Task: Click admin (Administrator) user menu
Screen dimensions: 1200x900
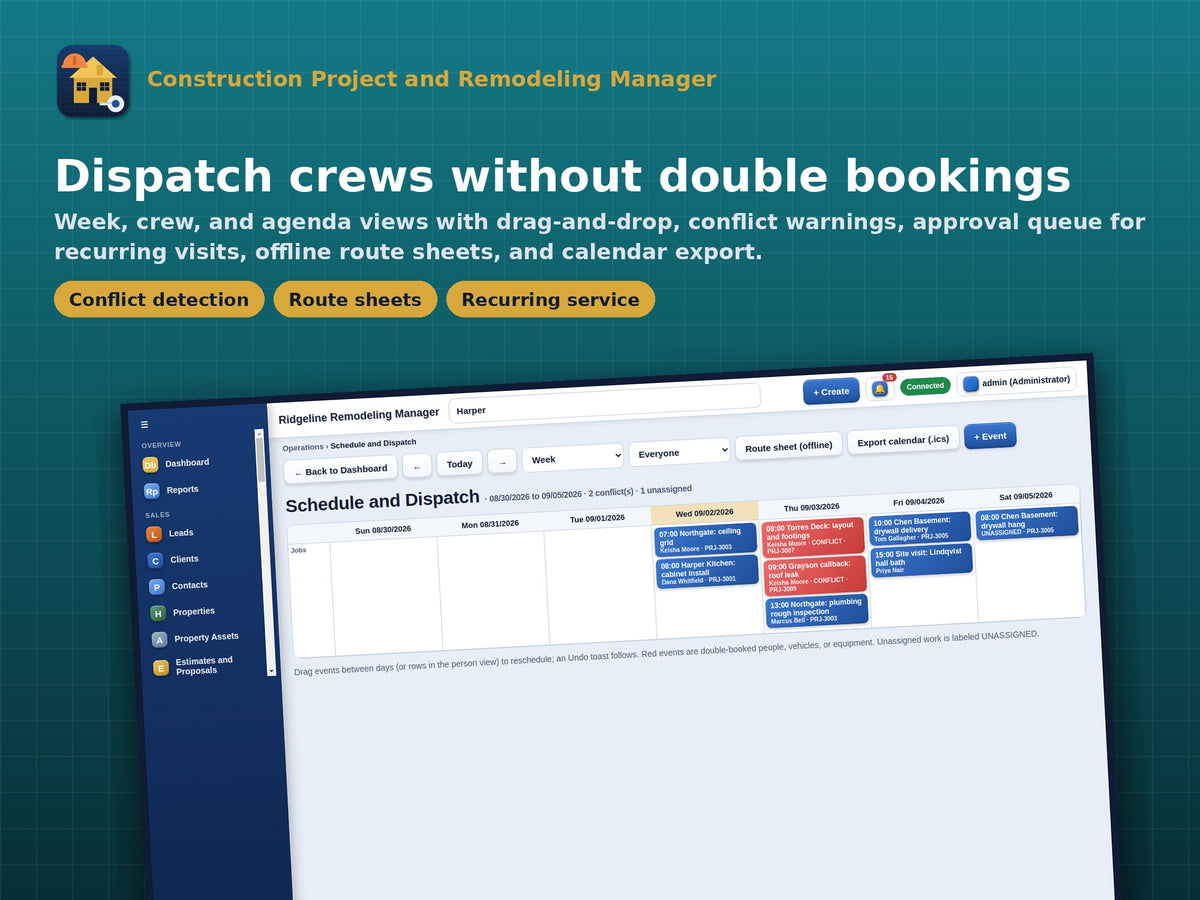Action: click(x=1016, y=381)
